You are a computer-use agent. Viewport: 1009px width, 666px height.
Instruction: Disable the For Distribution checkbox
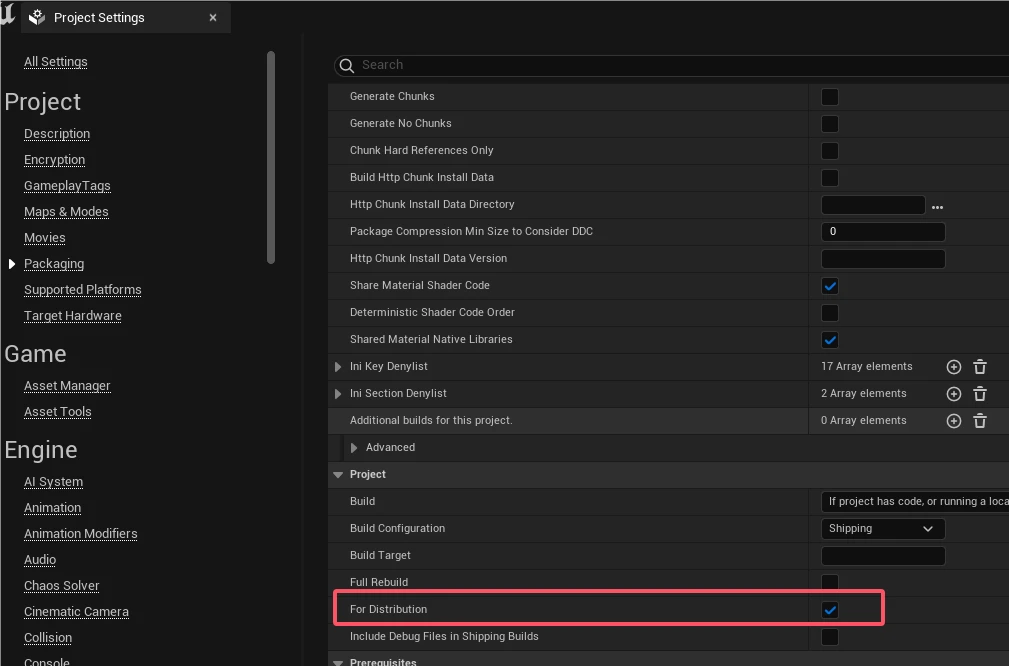coord(830,609)
